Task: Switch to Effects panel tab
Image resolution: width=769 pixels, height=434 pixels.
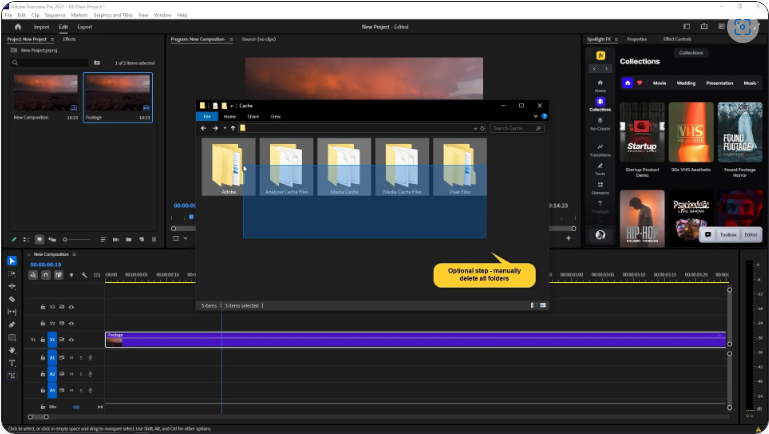Action: tap(69, 39)
